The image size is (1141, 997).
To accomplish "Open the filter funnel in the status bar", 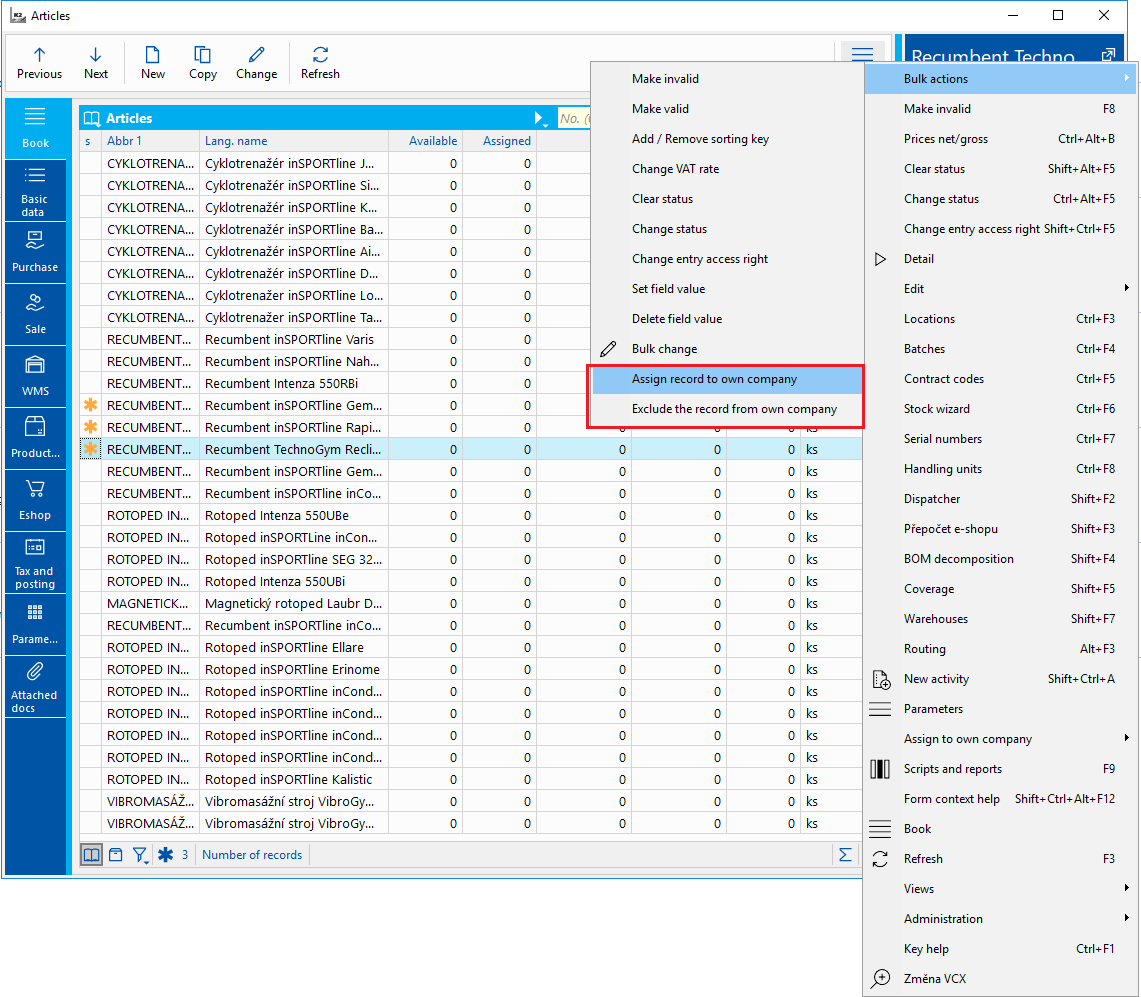I will [140, 855].
